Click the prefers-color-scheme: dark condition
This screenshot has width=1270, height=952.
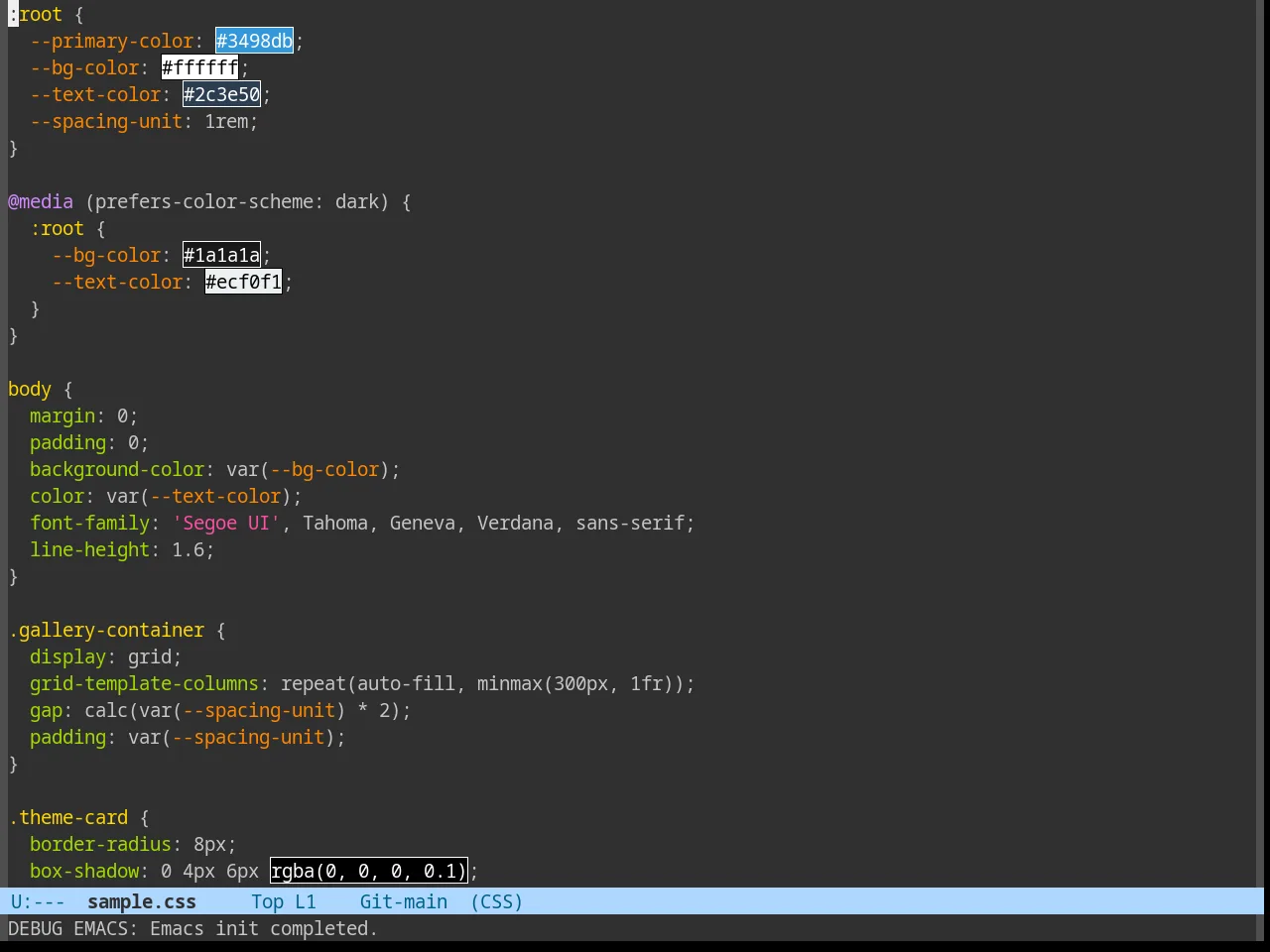(237, 201)
